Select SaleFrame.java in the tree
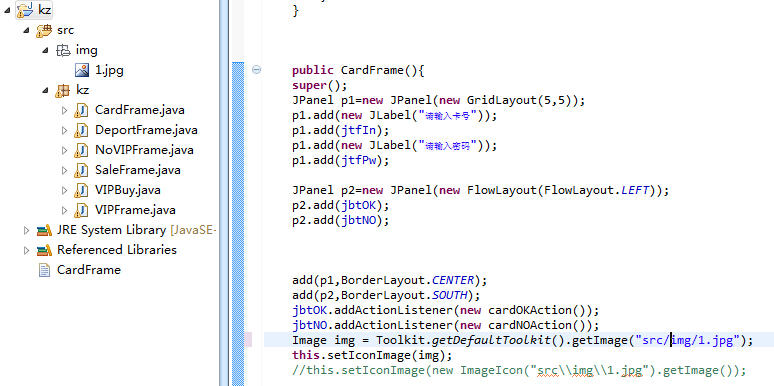 tap(138, 170)
